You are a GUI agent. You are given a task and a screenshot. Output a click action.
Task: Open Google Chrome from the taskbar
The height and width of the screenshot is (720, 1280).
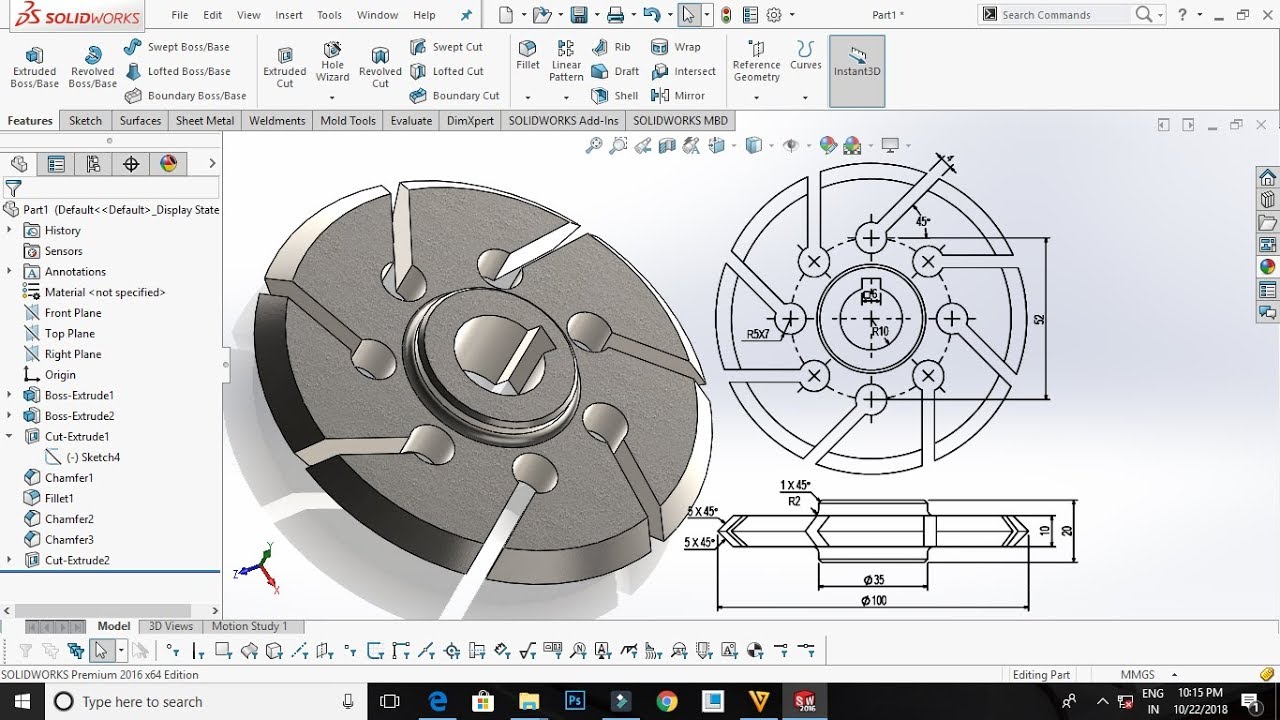(667, 702)
